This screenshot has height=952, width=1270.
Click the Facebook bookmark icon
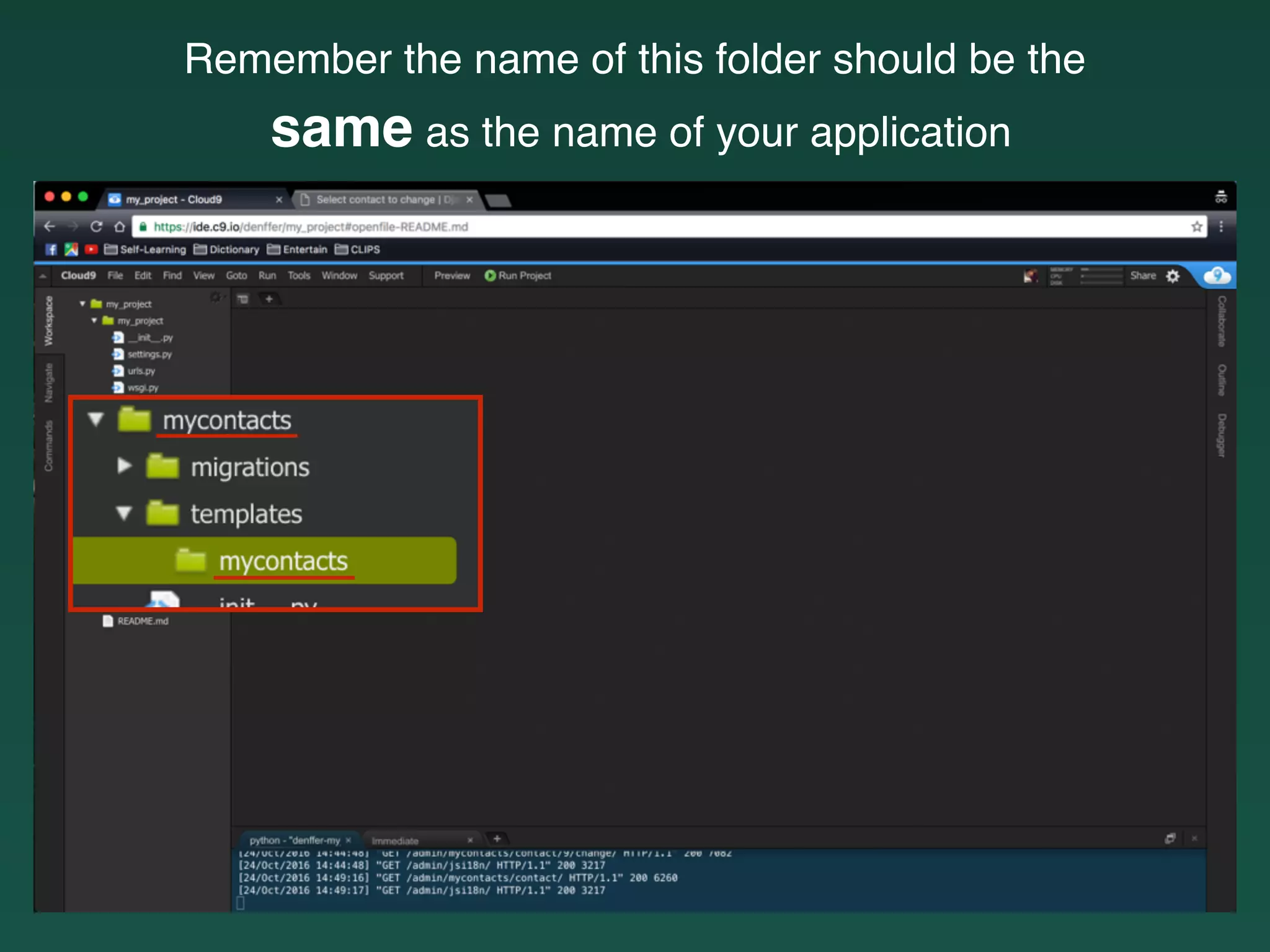pos(51,250)
